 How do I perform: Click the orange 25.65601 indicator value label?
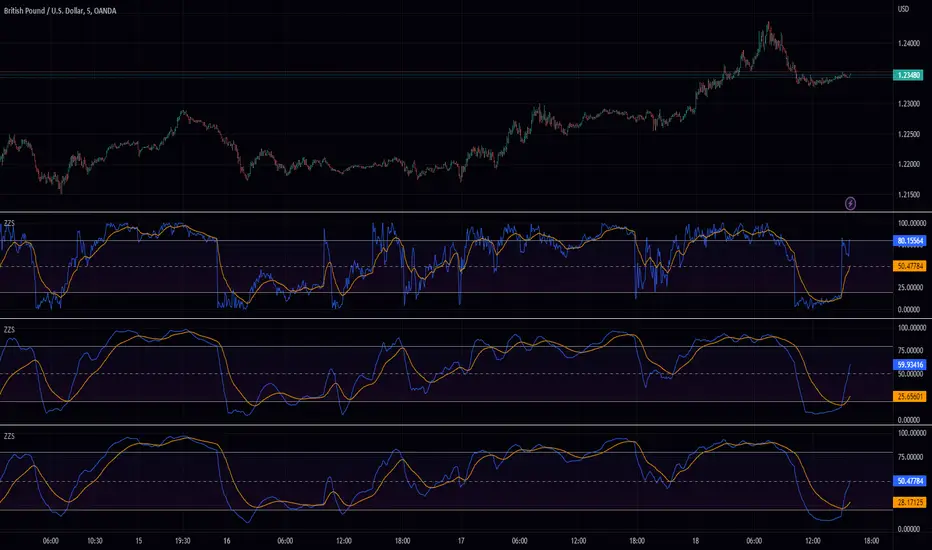909,396
